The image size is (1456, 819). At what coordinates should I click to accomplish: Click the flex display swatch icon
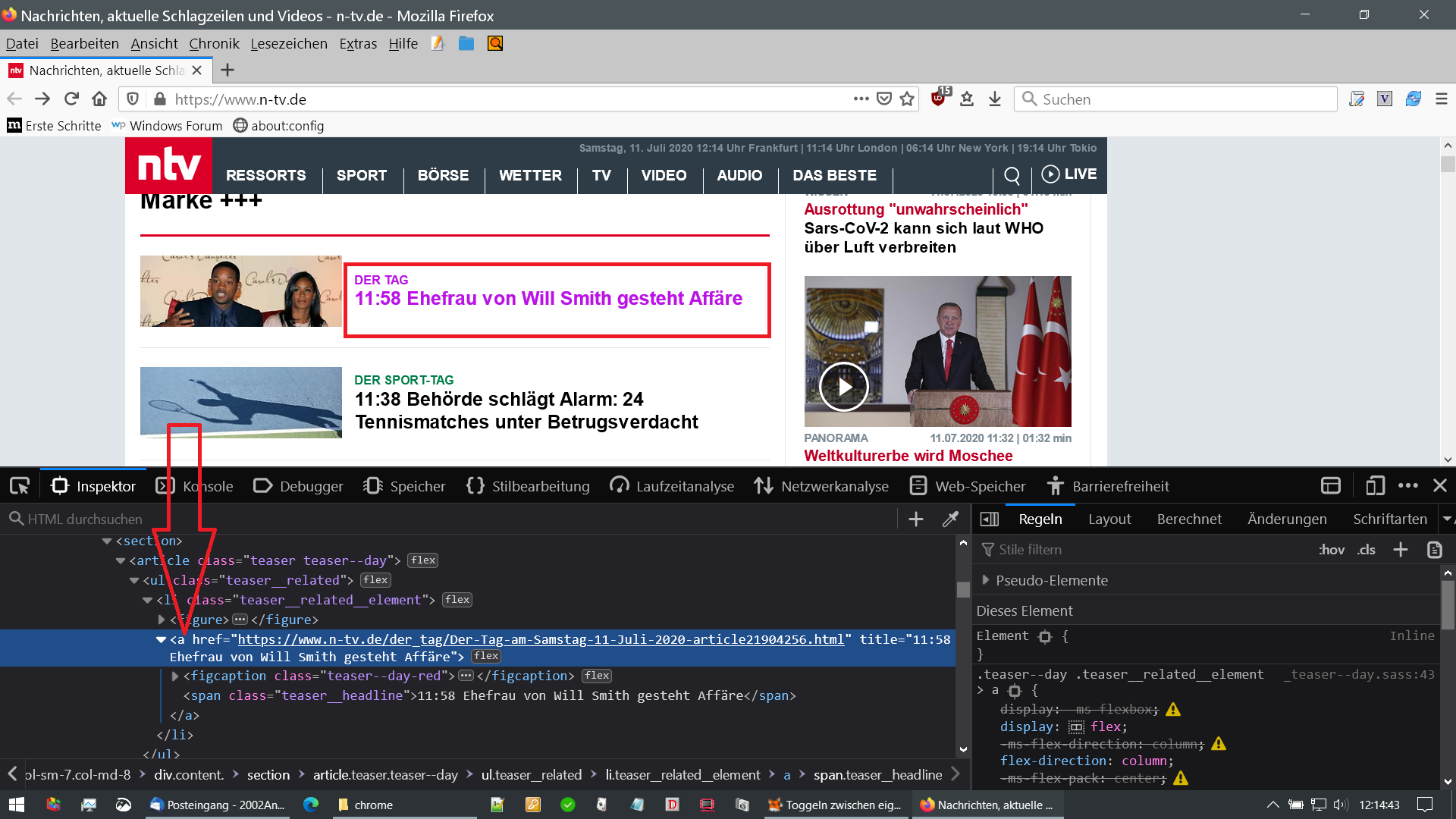point(1076,727)
